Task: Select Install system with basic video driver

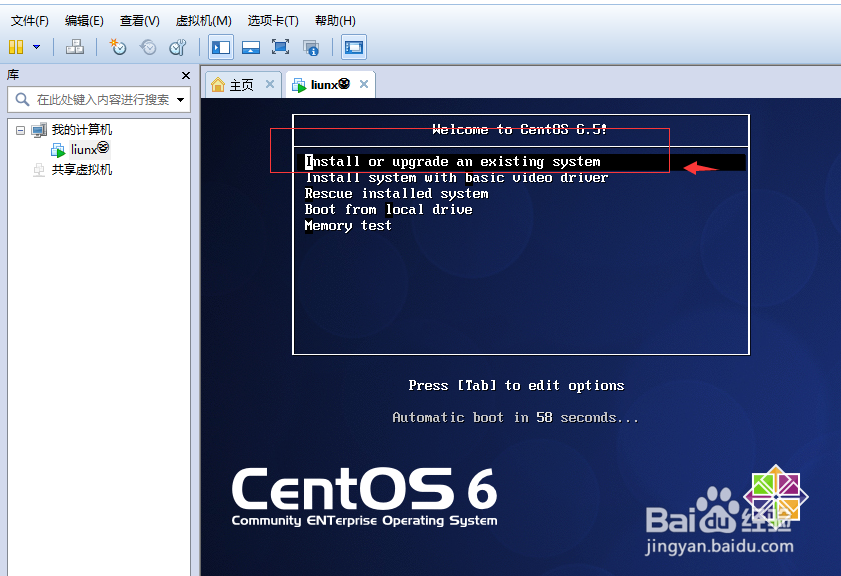Action: 456,178
